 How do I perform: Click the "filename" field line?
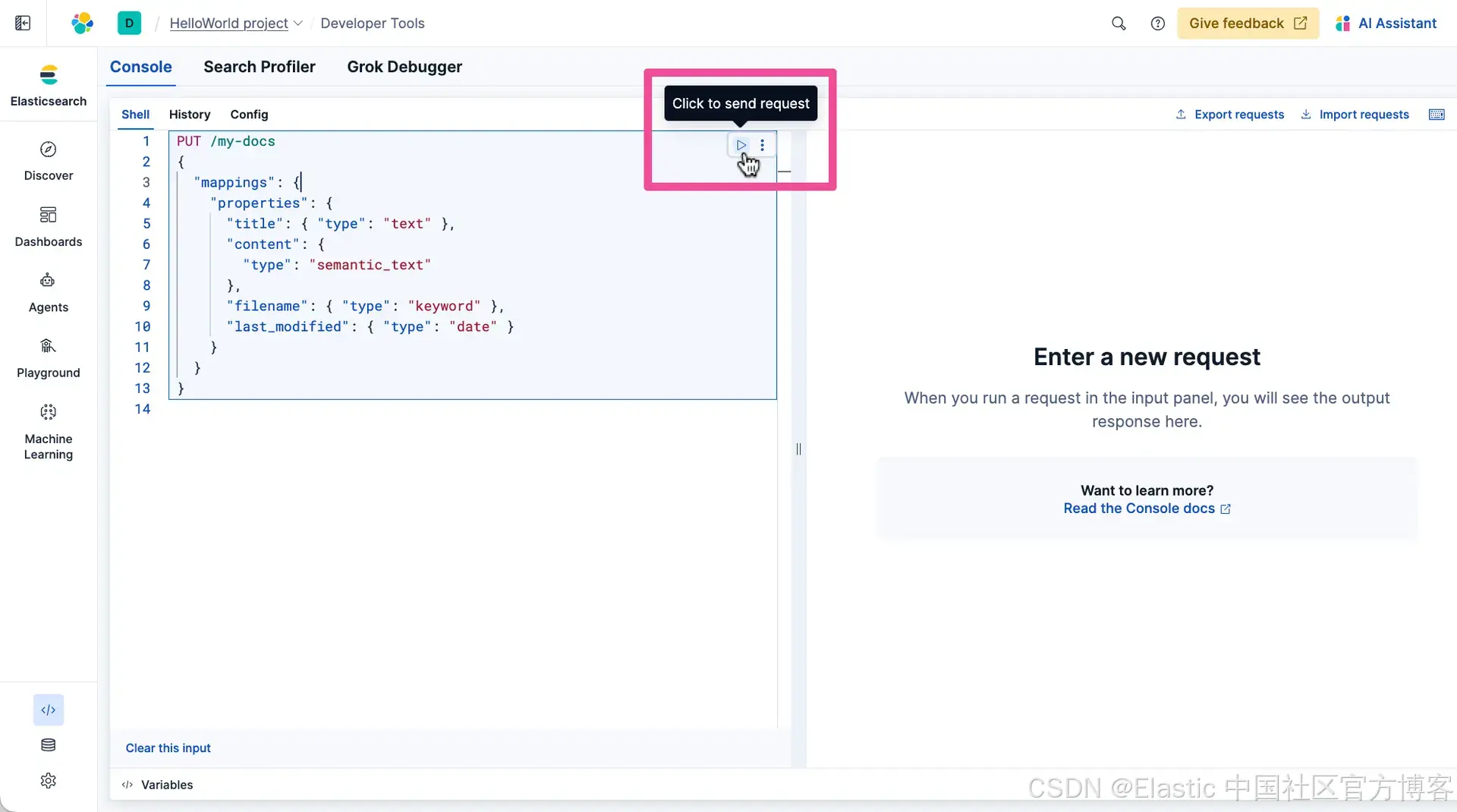(366, 306)
